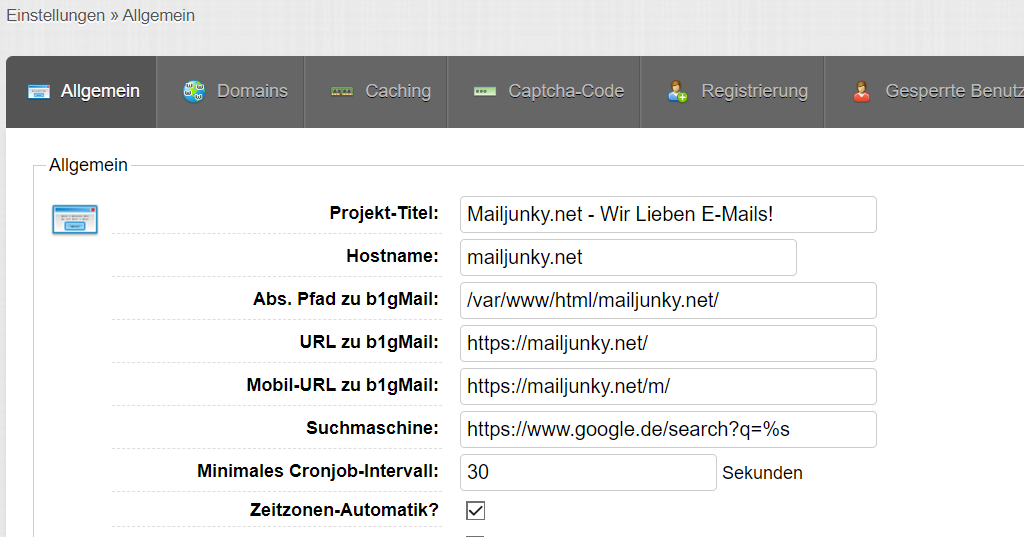Click into the Hostname input field
1024x537 pixels.
coord(628,258)
